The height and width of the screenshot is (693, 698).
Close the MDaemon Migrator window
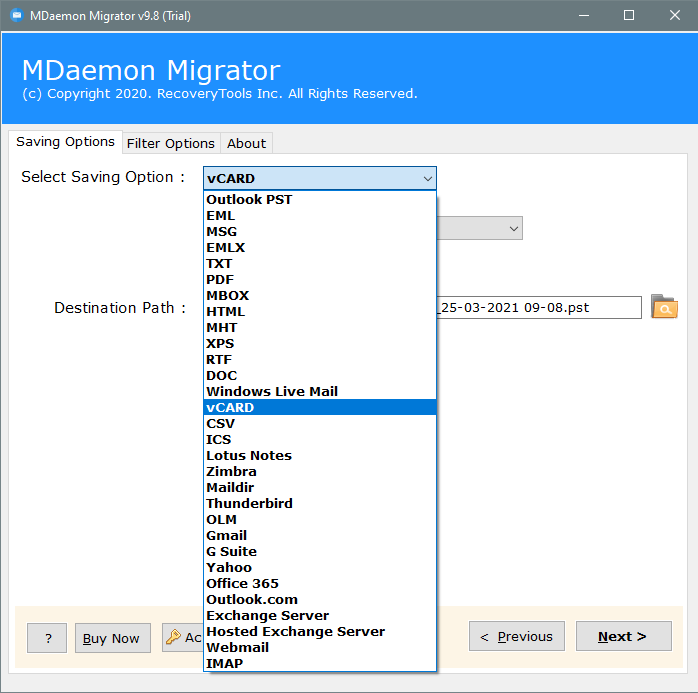[x=674, y=16]
